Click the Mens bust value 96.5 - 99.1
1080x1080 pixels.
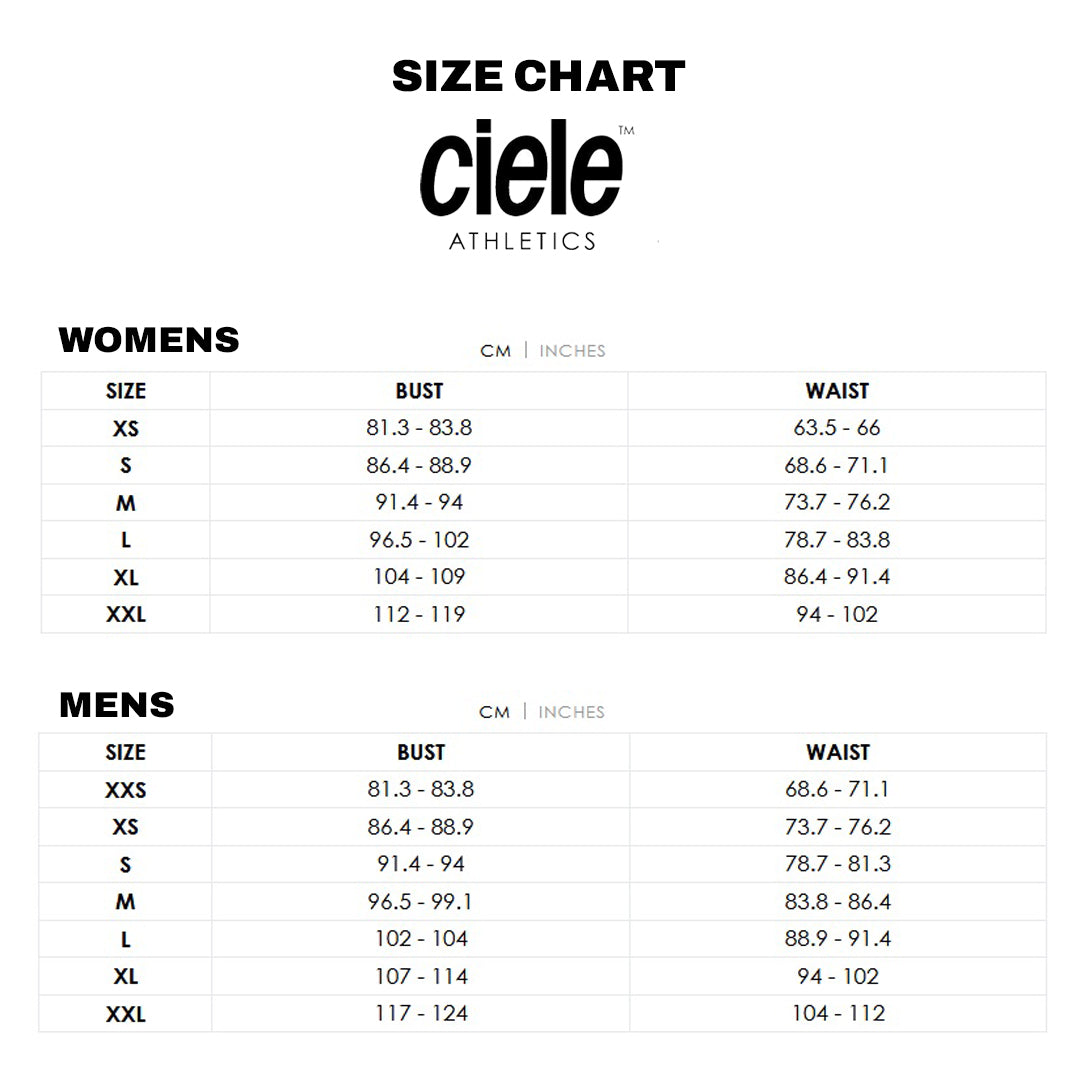pyautogui.click(x=420, y=902)
